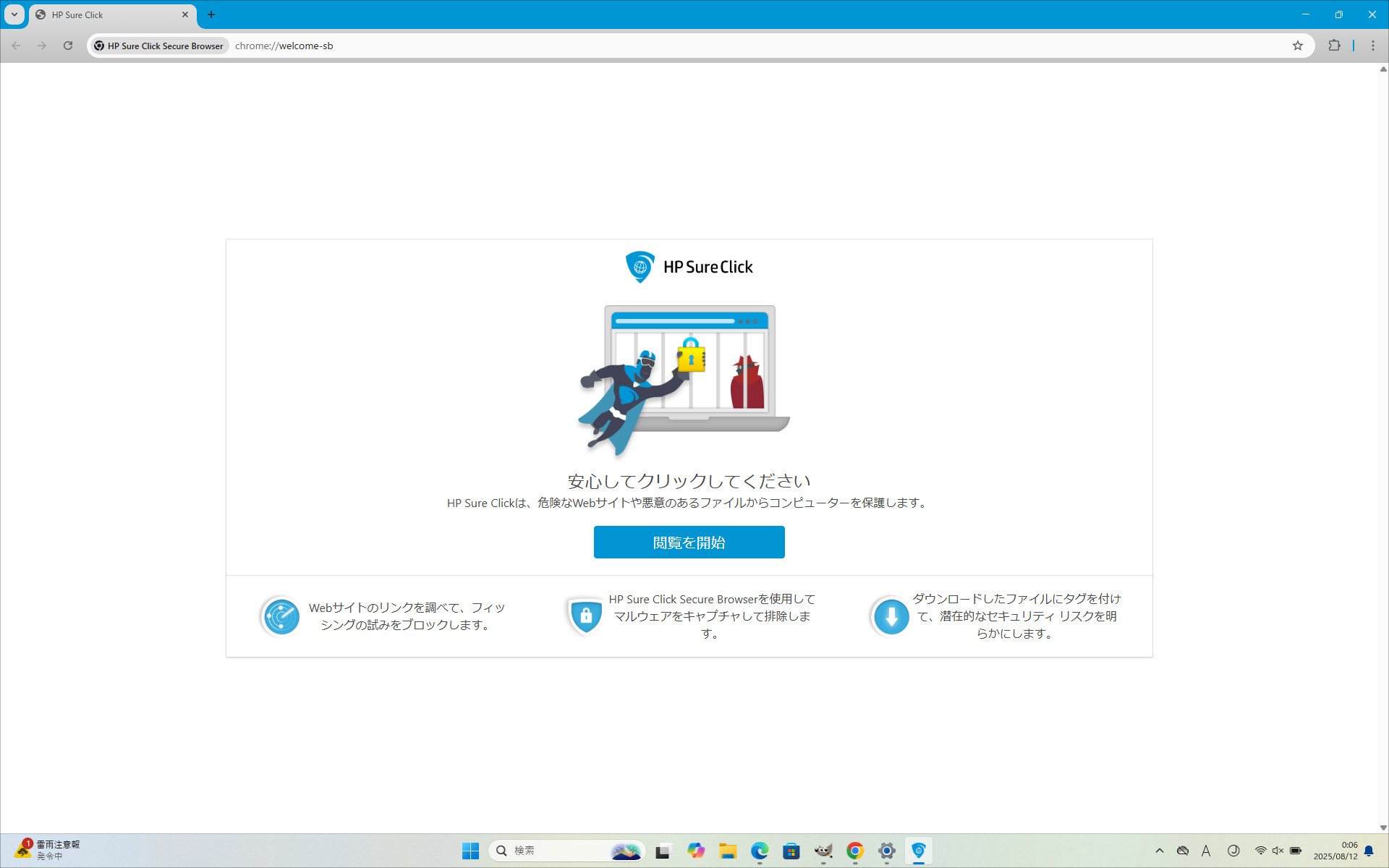Select the phishing-blocking feature icon
1389x868 pixels.
(x=280, y=616)
